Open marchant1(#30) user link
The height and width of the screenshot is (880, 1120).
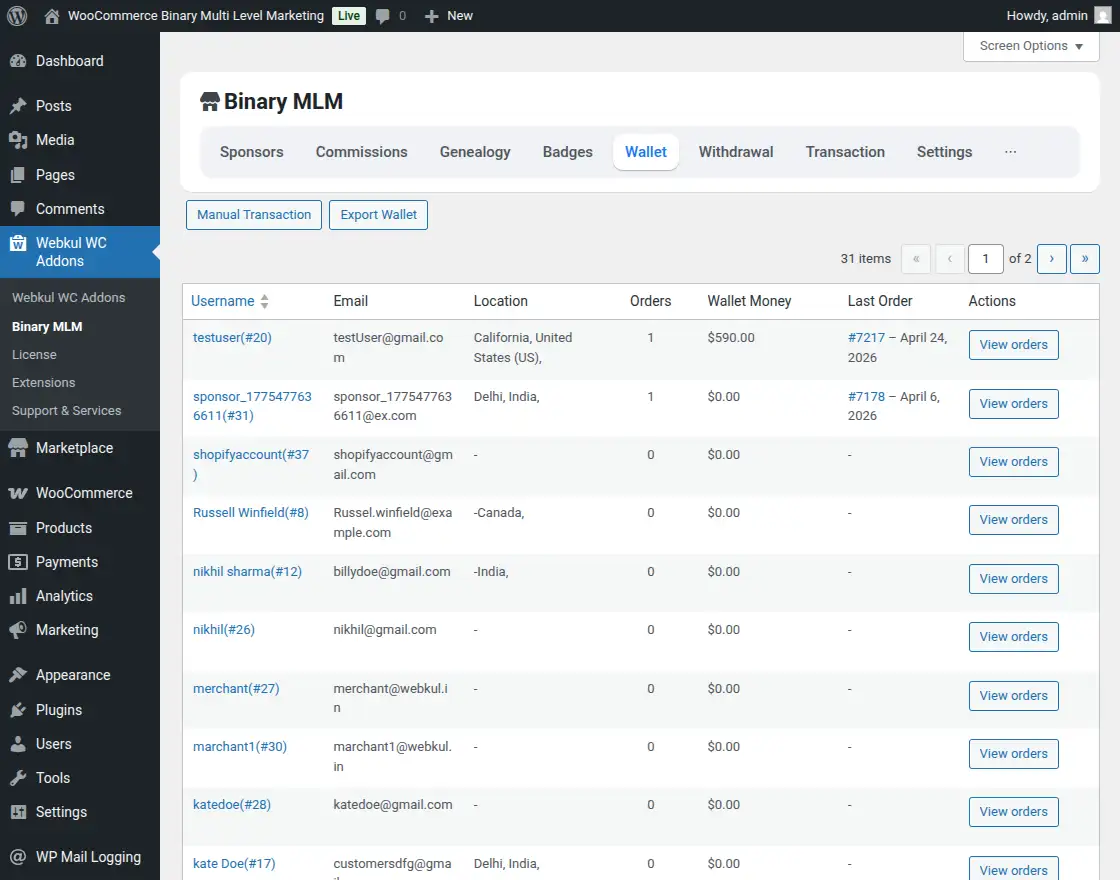click(x=240, y=747)
